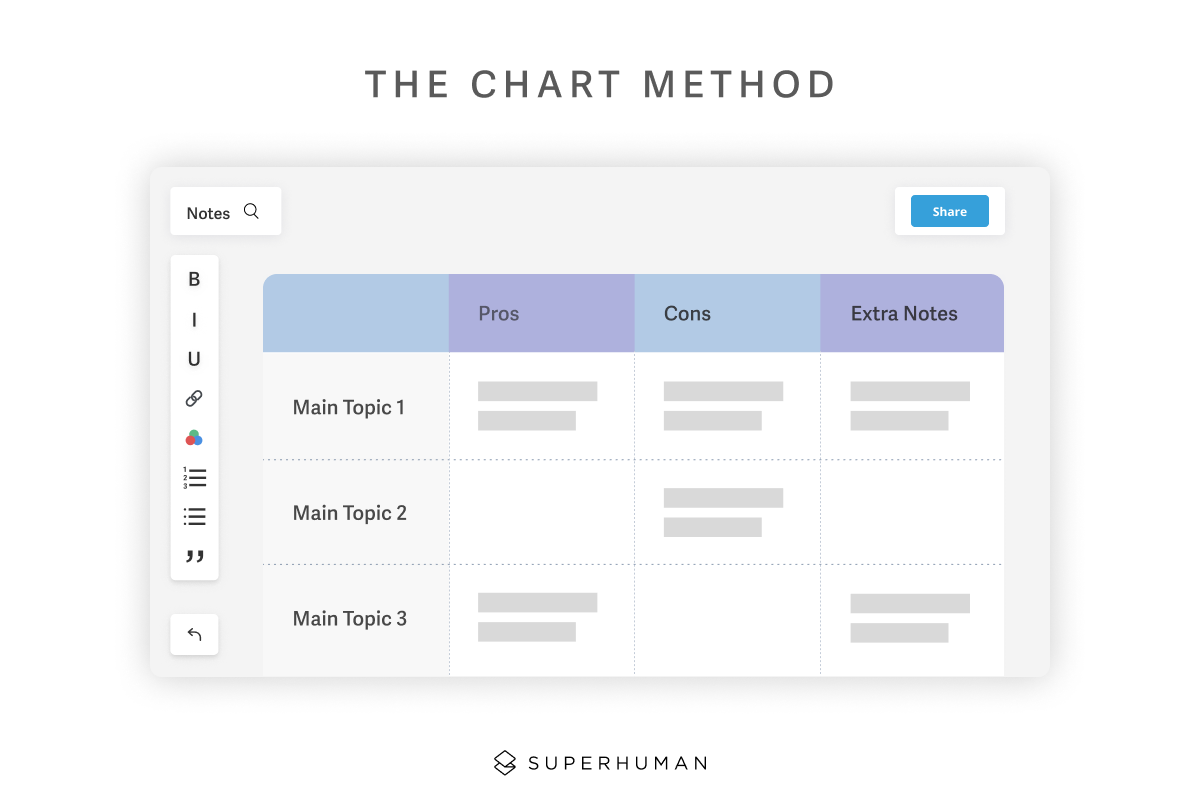Image resolution: width=1200 pixels, height=810 pixels.
Task: Toggle Bold formatting in toolbar
Action: (194, 280)
